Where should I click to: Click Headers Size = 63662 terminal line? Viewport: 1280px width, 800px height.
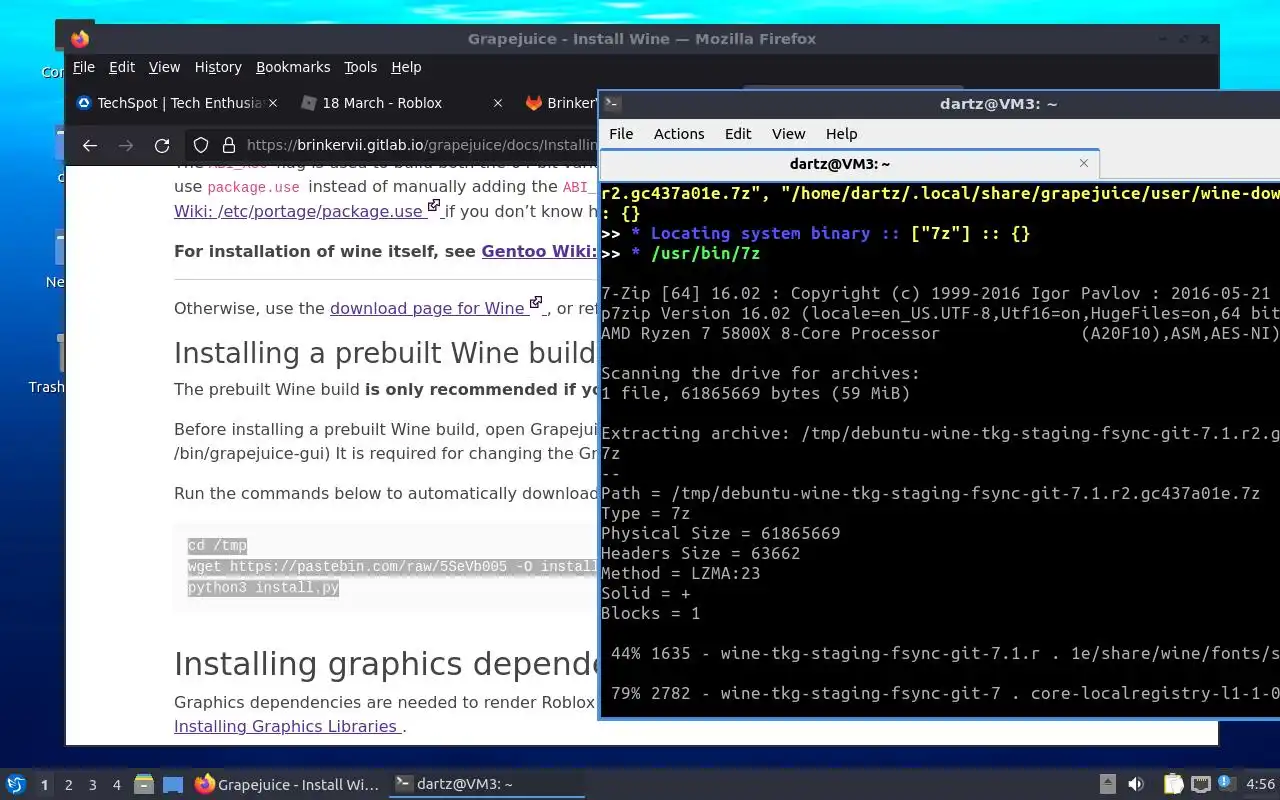(701, 553)
